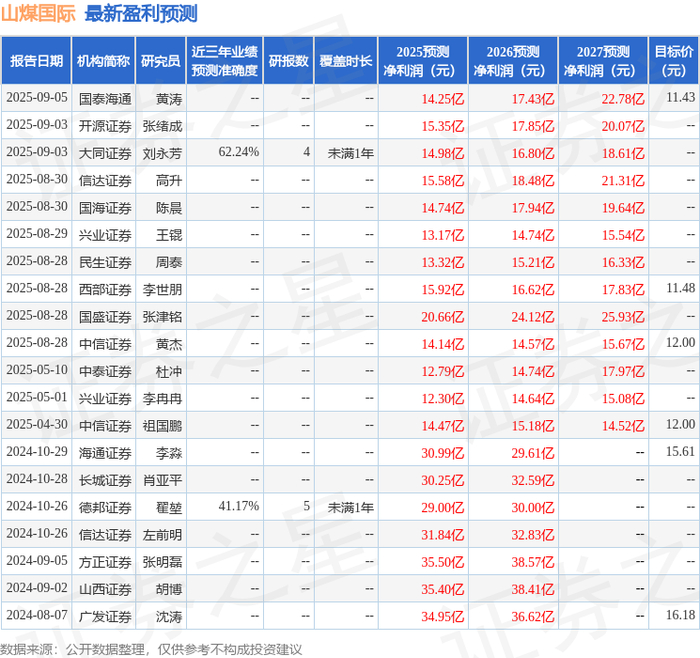
Task: Select the 国盛证券 institution cell
Action: point(105,317)
